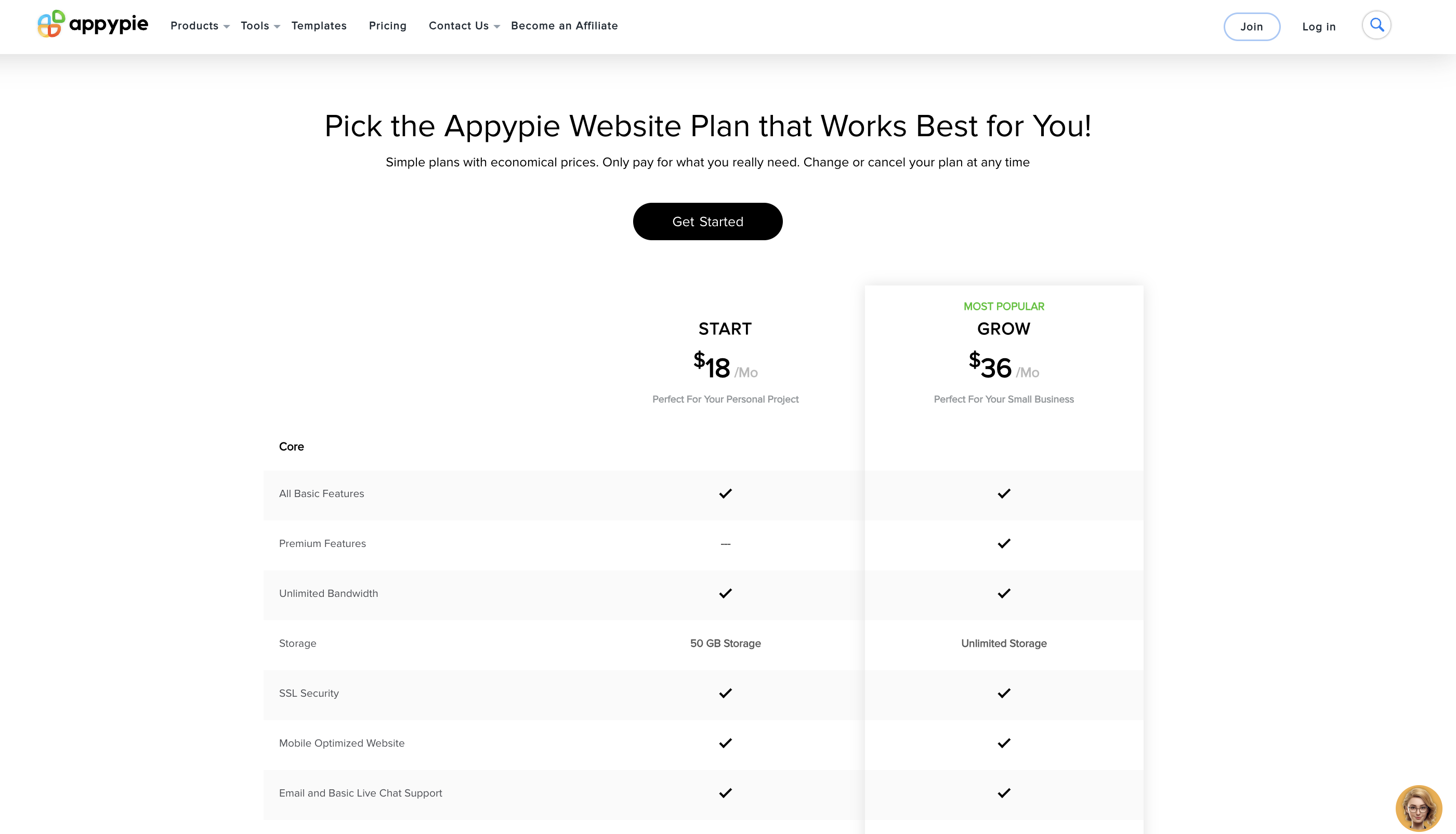Click the Join button
Image resolution: width=1456 pixels, height=834 pixels.
coord(1252,27)
